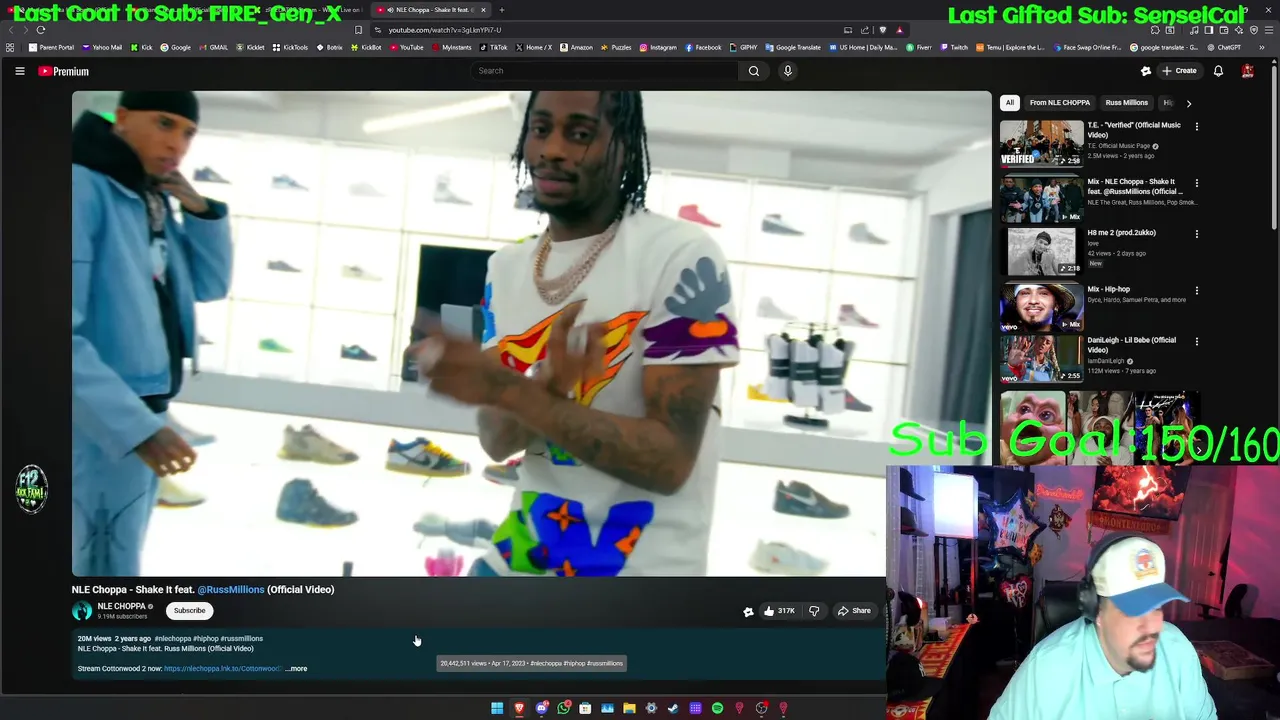The width and height of the screenshot is (1280, 720).
Task: Open Mix - Hip-hop thumbnail
Action: [x=1042, y=308]
